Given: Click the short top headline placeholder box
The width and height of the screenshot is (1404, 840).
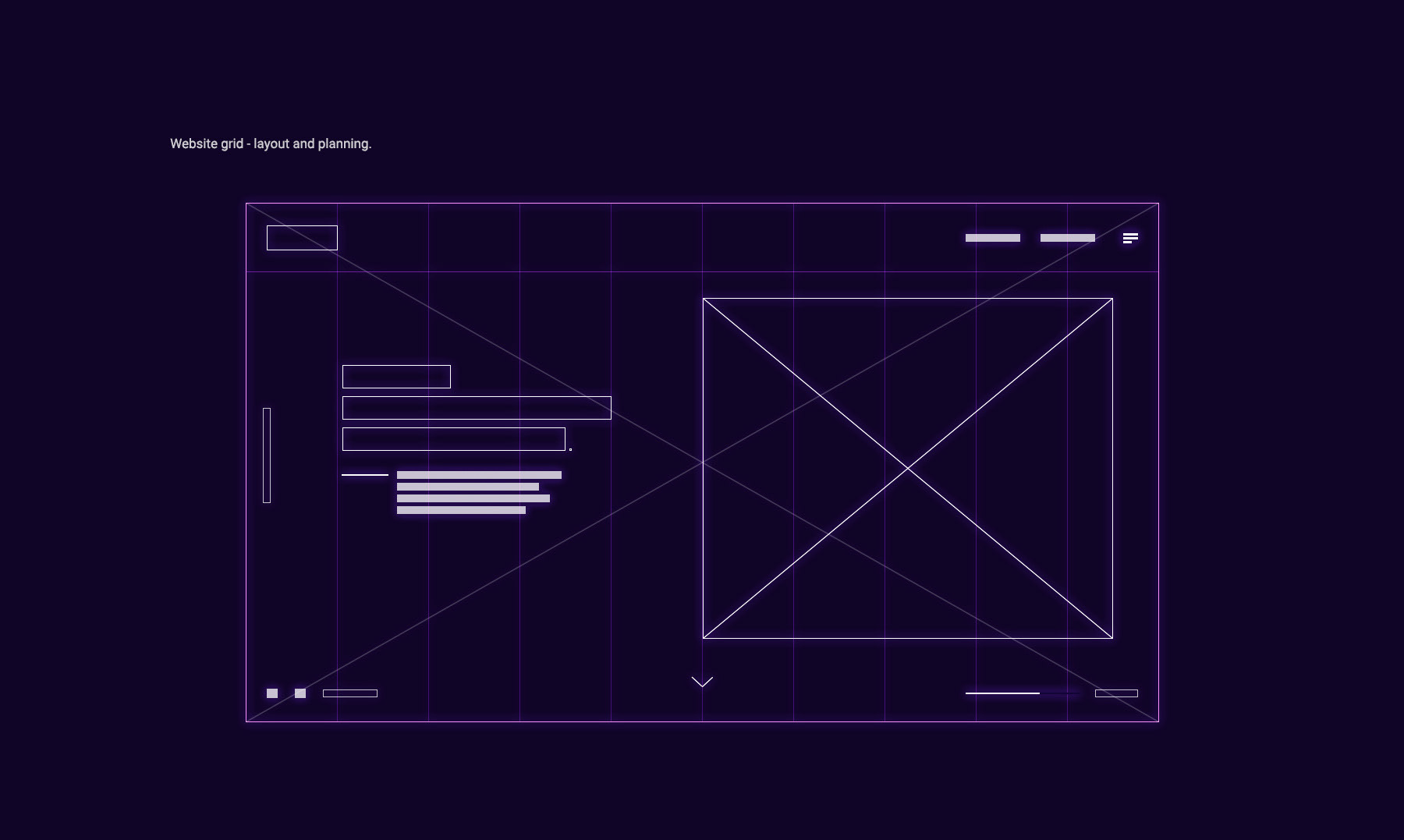Looking at the screenshot, I should pos(396,377).
